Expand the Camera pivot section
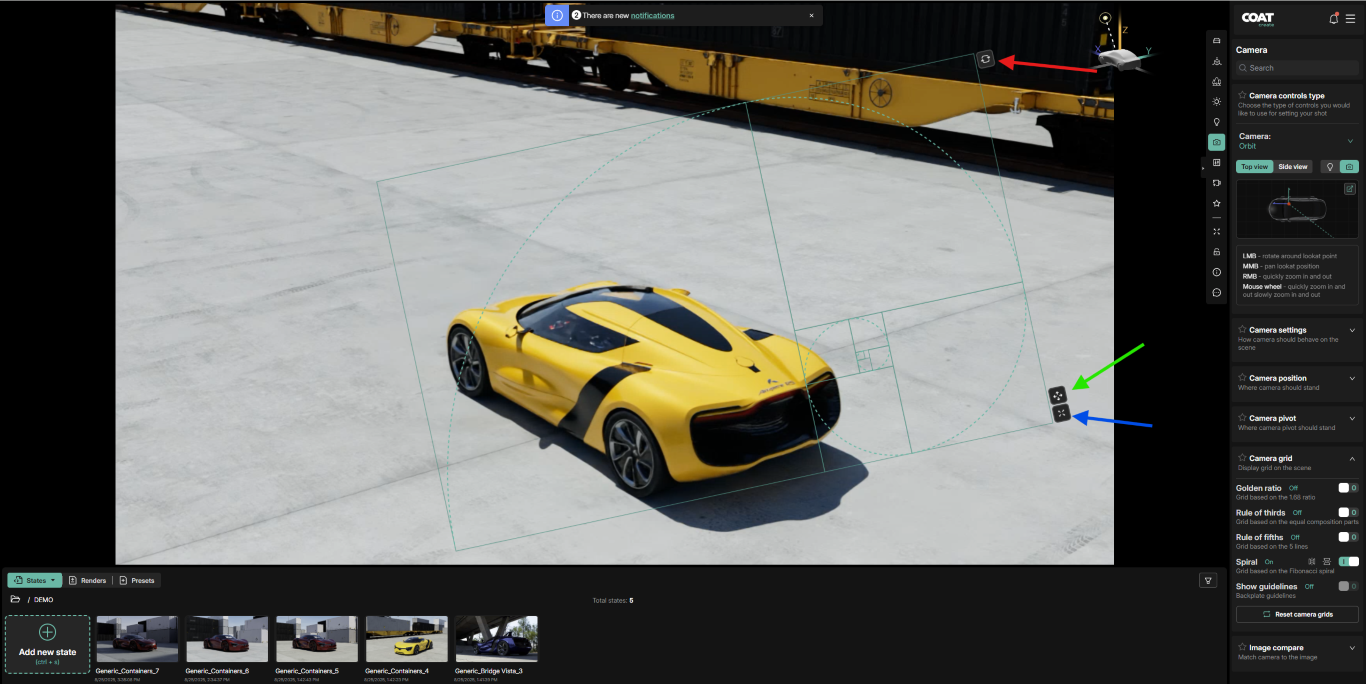 [1352, 419]
